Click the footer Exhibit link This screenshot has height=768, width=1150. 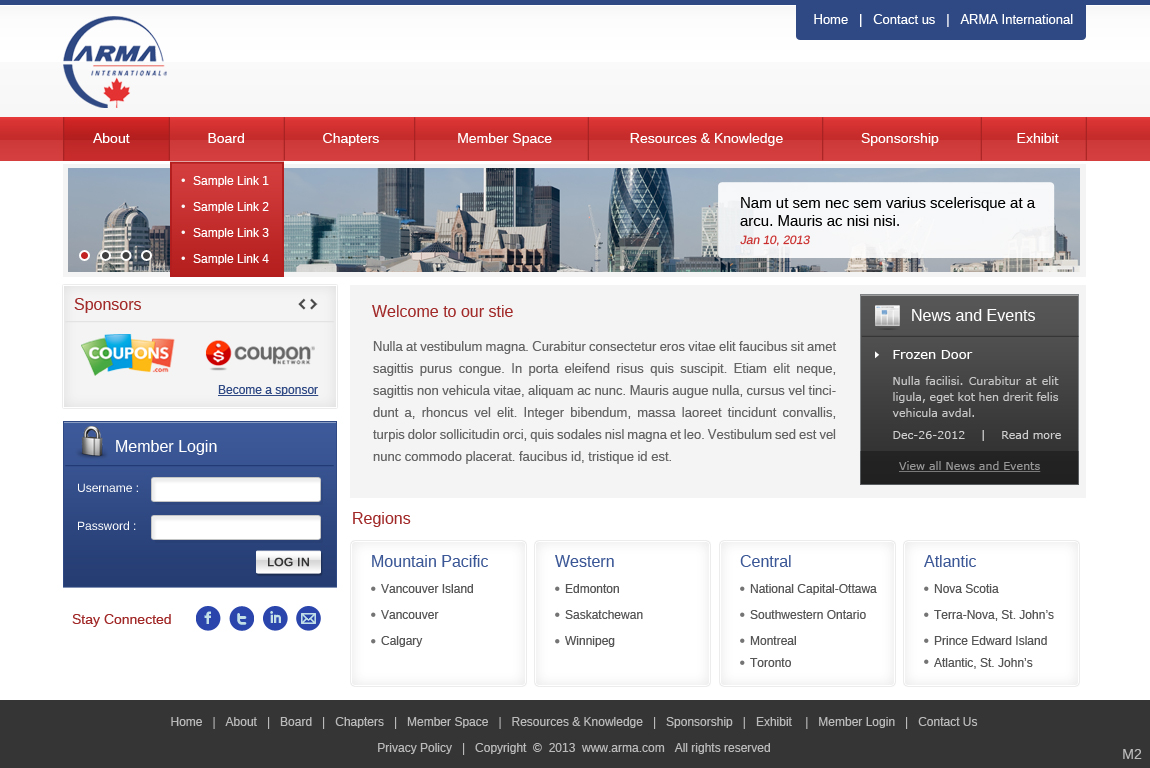774,722
